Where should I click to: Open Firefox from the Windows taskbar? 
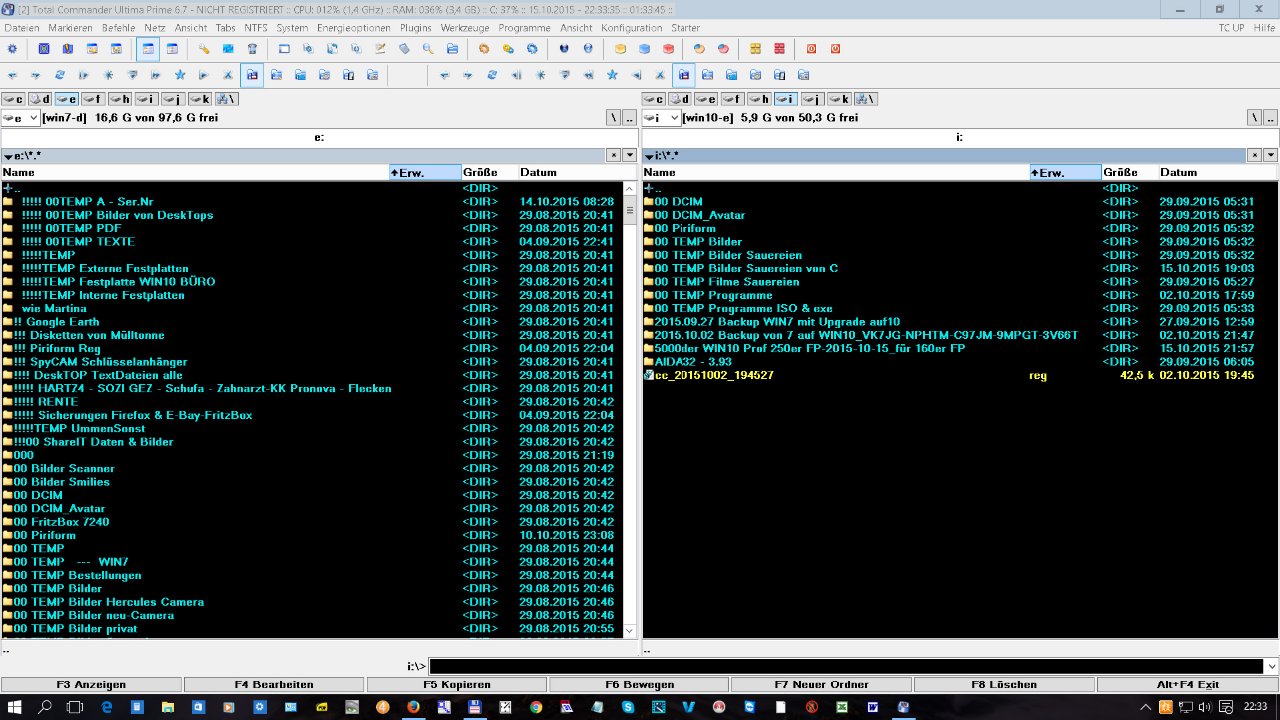pyautogui.click(x=412, y=707)
